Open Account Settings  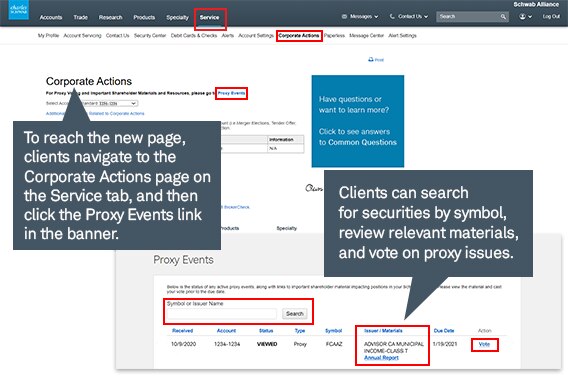[x=256, y=35]
